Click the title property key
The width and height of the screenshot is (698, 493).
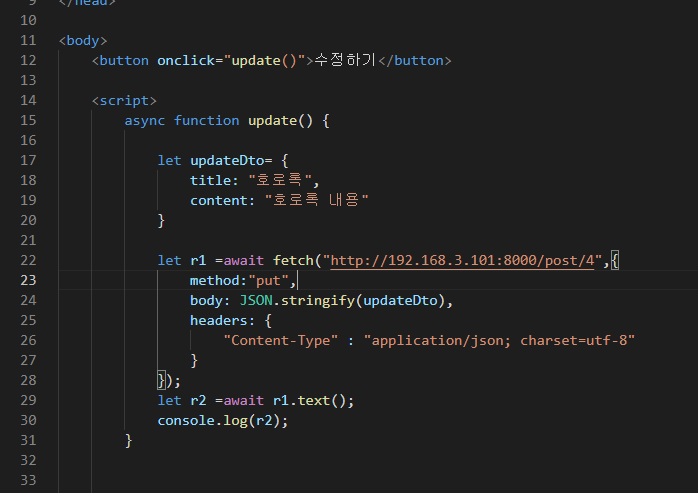[211, 180]
